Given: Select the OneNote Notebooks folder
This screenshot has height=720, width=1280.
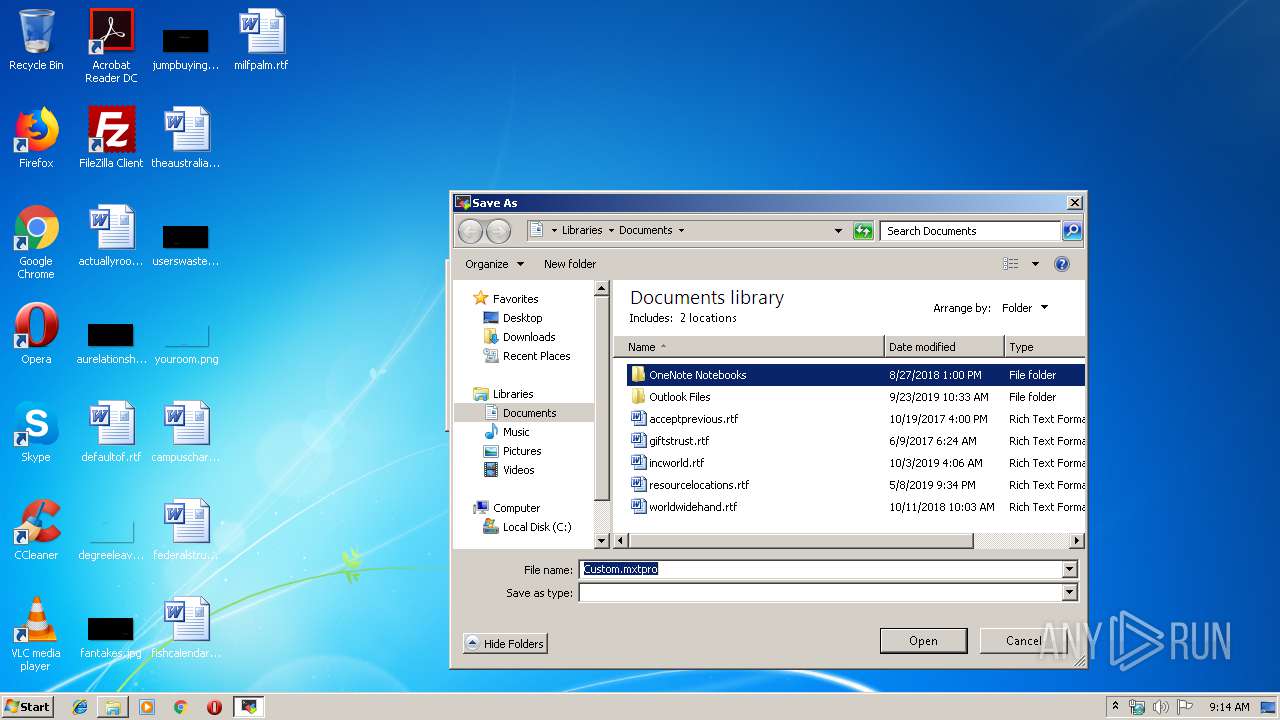Looking at the screenshot, I should 857,375.
